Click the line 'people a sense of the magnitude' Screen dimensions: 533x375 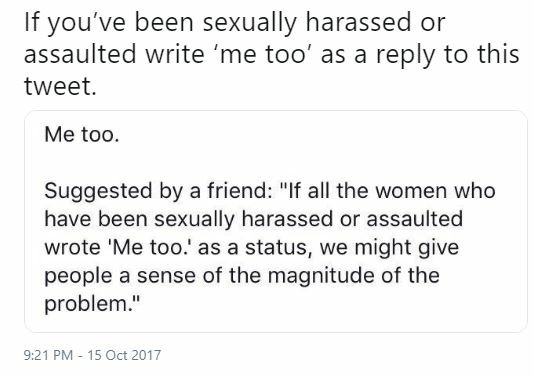tap(242, 276)
